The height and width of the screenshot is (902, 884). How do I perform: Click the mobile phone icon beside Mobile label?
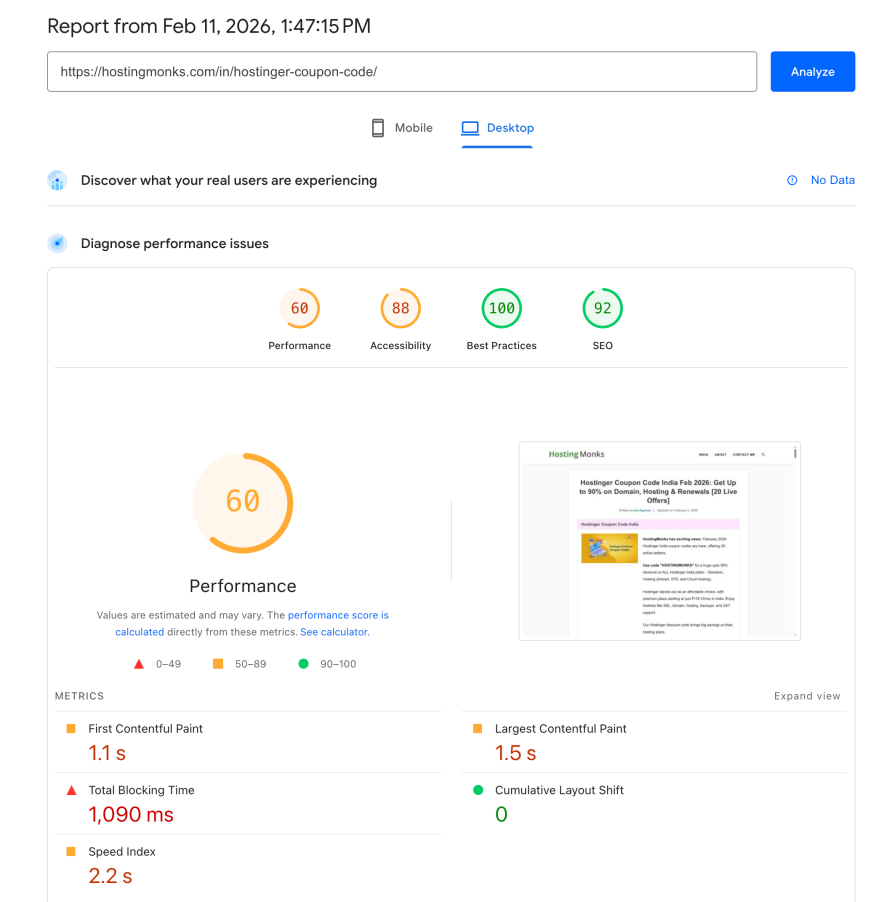(377, 127)
